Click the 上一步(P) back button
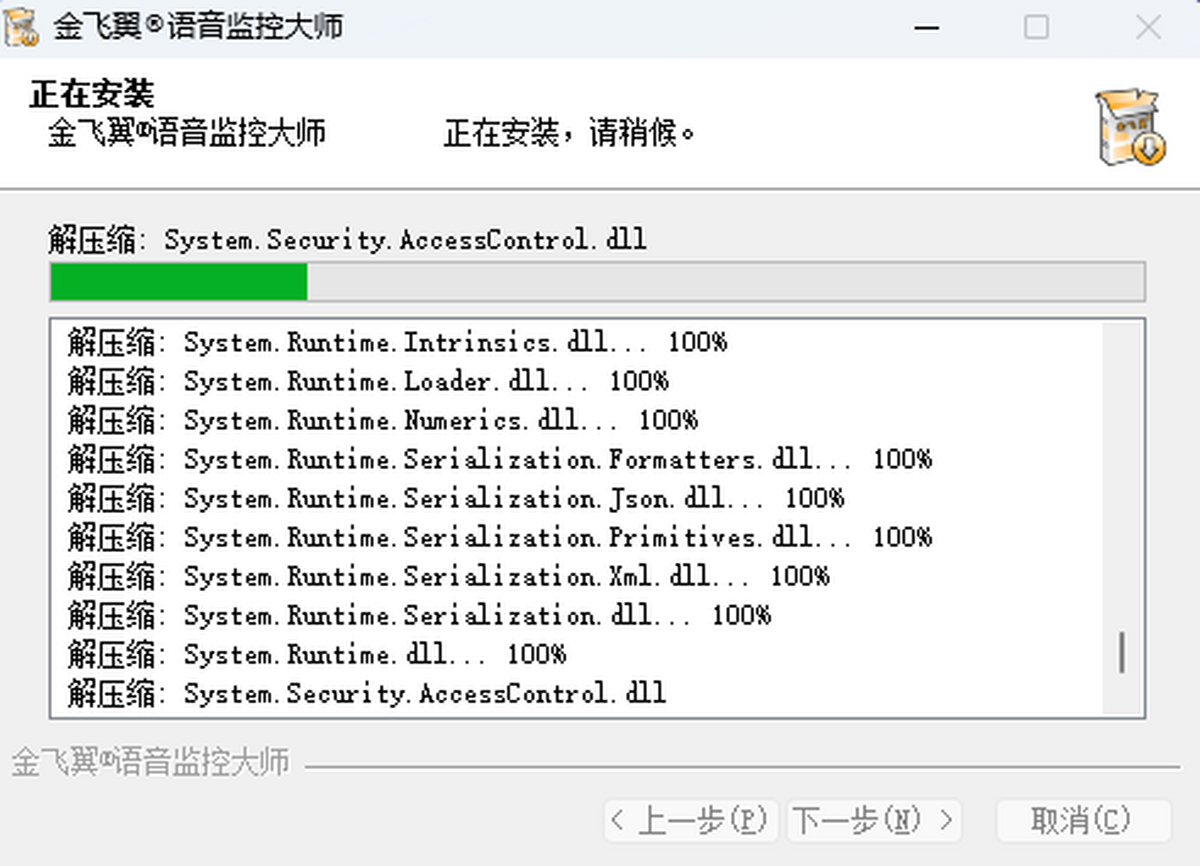The height and width of the screenshot is (866, 1200). pyautogui.click(x=692, y=821)
